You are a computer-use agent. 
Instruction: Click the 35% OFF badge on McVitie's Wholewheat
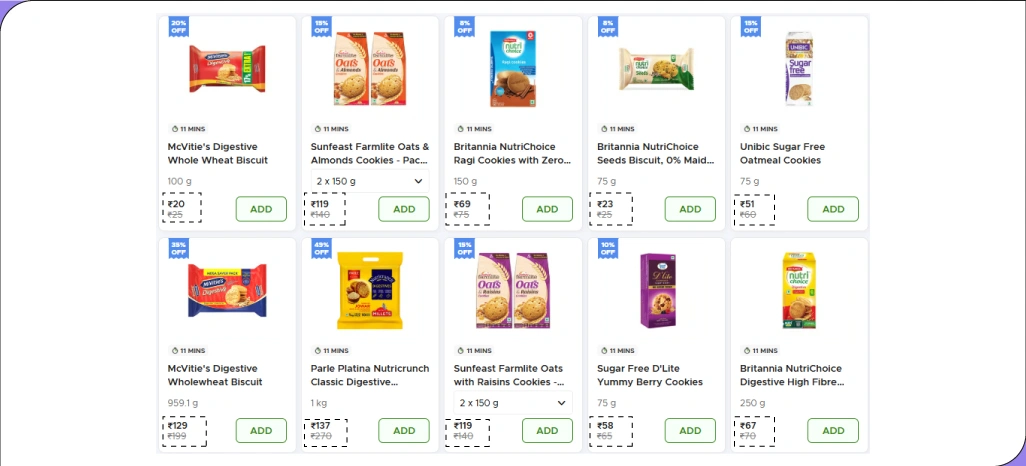pyautogui.click(x=179, y=248)
